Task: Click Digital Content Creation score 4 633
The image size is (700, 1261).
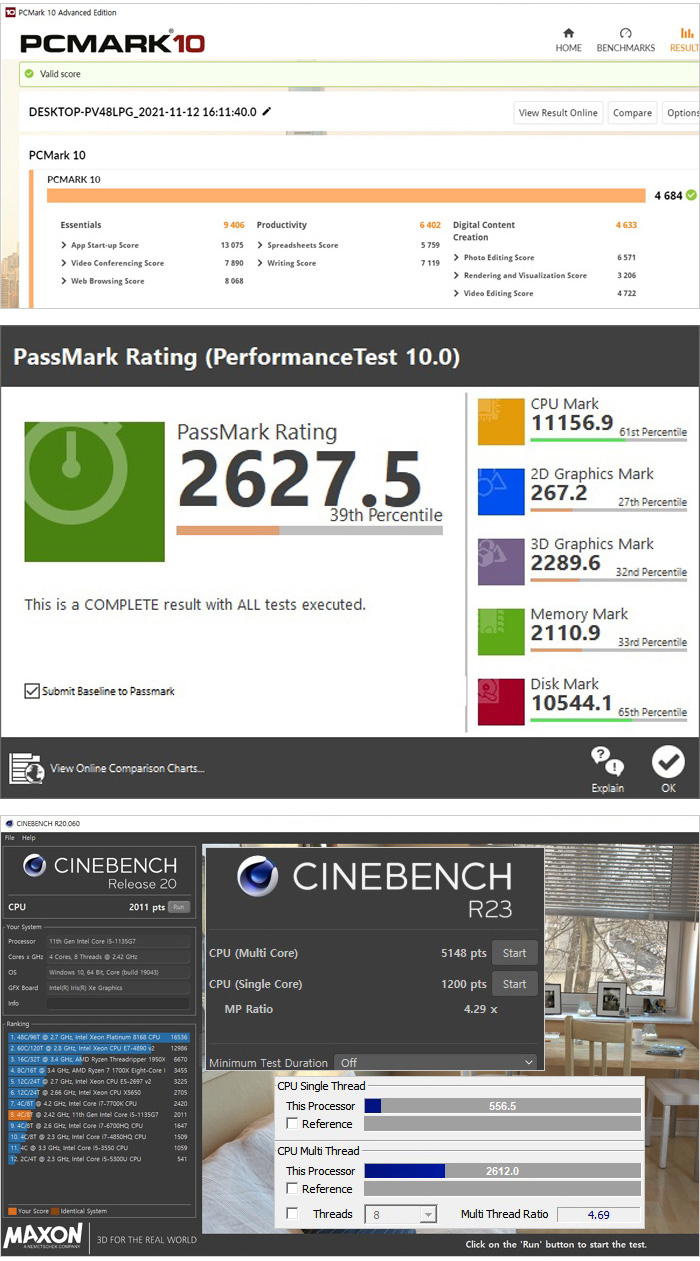Action: tap(626, 225)
